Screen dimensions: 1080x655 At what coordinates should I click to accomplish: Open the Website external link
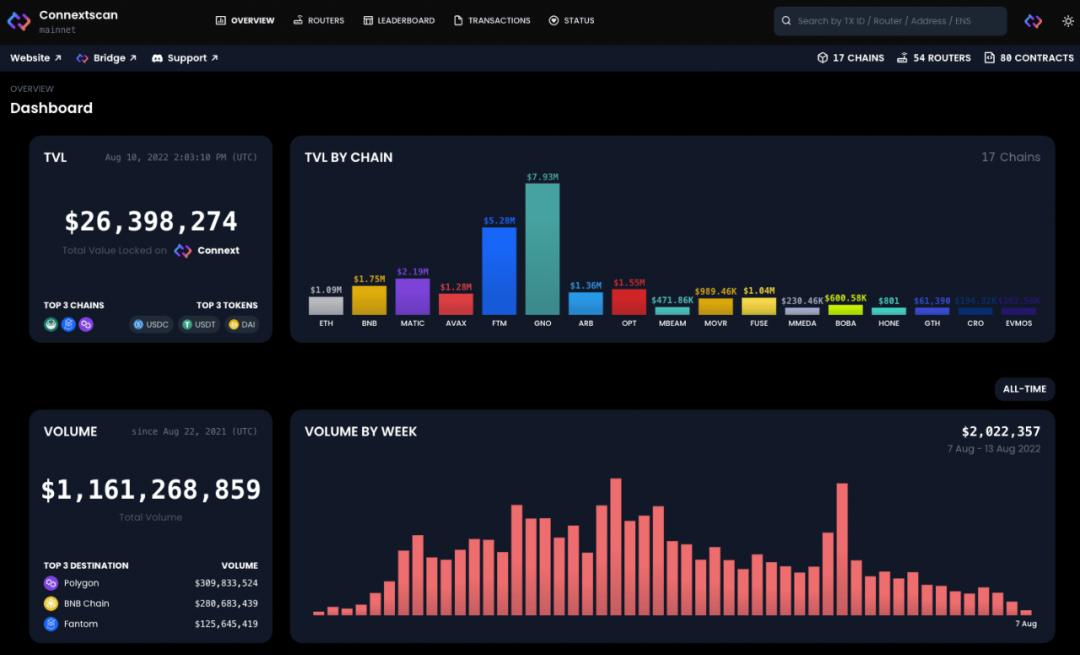[36, 58]
